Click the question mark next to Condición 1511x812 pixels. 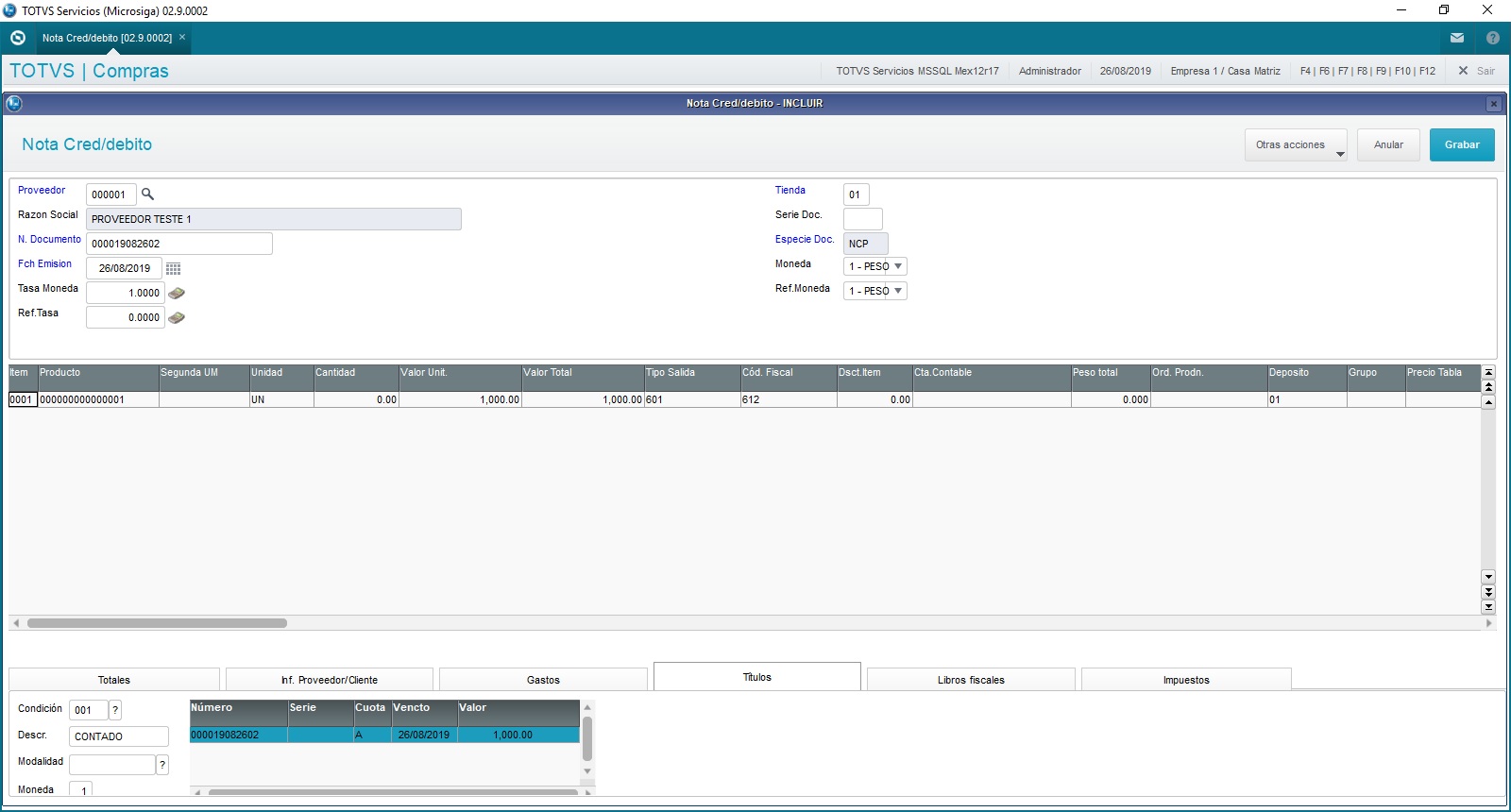pyautogui.click(x=115, y=710)
